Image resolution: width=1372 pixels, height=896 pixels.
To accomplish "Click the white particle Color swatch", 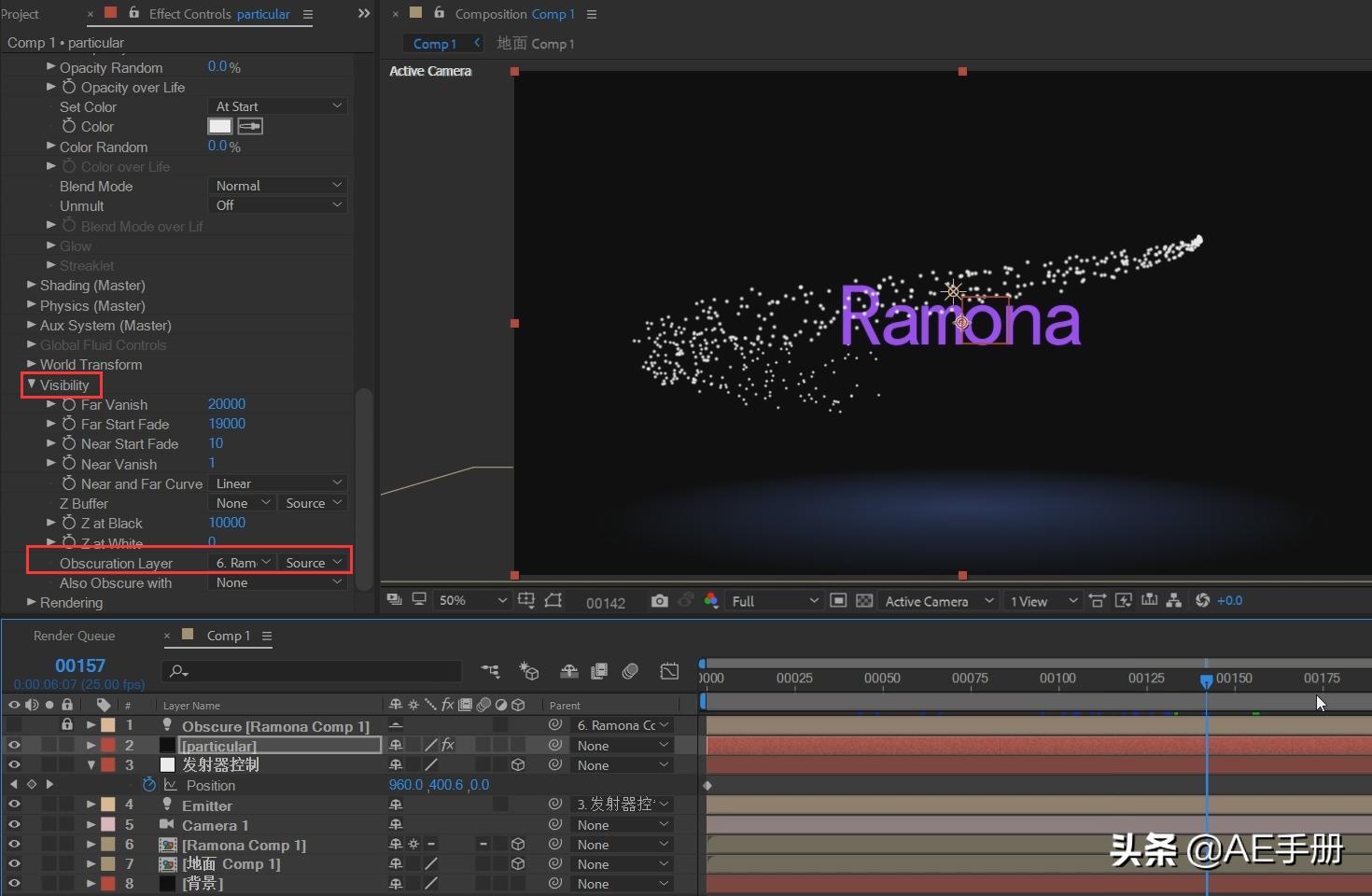I will tap(219, 126).
